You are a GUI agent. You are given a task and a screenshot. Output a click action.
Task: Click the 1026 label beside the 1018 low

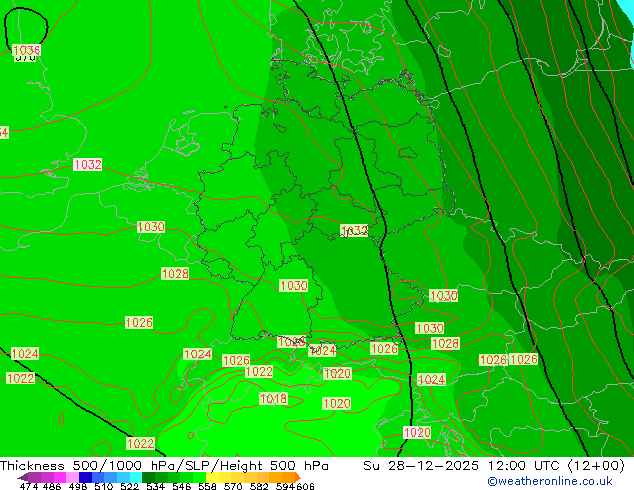(236, 360)
